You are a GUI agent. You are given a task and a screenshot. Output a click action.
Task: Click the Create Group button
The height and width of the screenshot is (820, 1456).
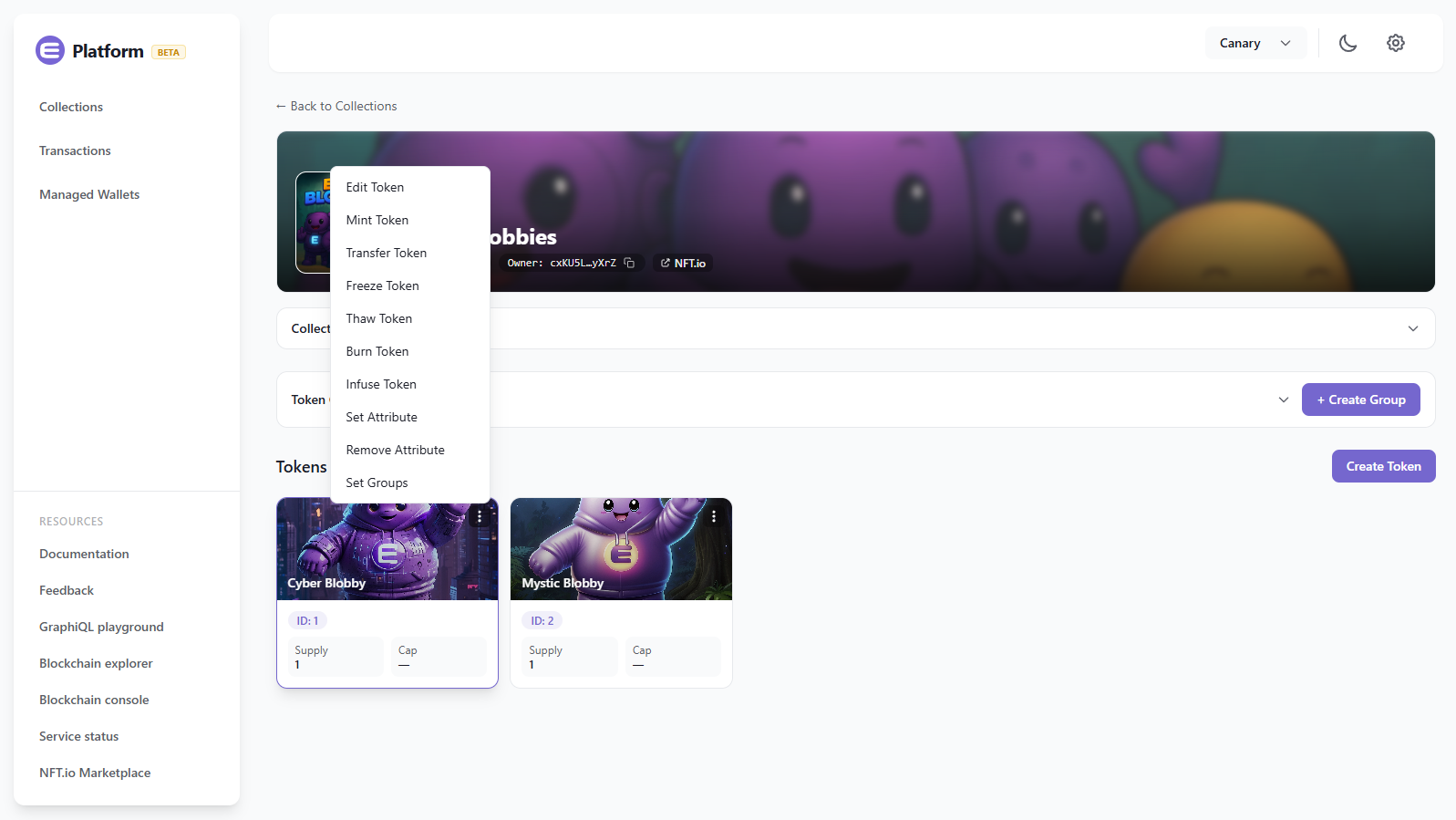[1360, 400]
